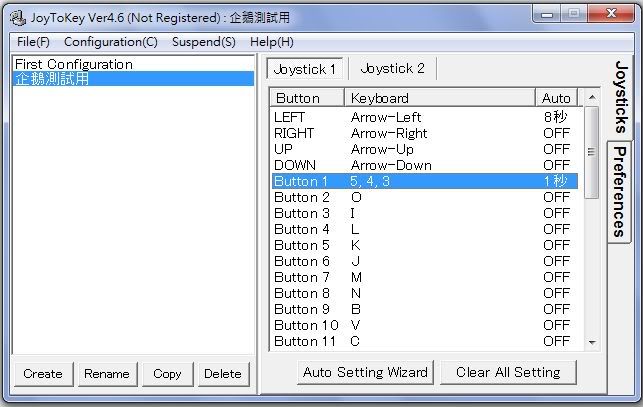This screenshot has height=407, width=643.
Task: Select the Button 4 row mapped to L
Action: pyautogui.click(x=425, y=229)
